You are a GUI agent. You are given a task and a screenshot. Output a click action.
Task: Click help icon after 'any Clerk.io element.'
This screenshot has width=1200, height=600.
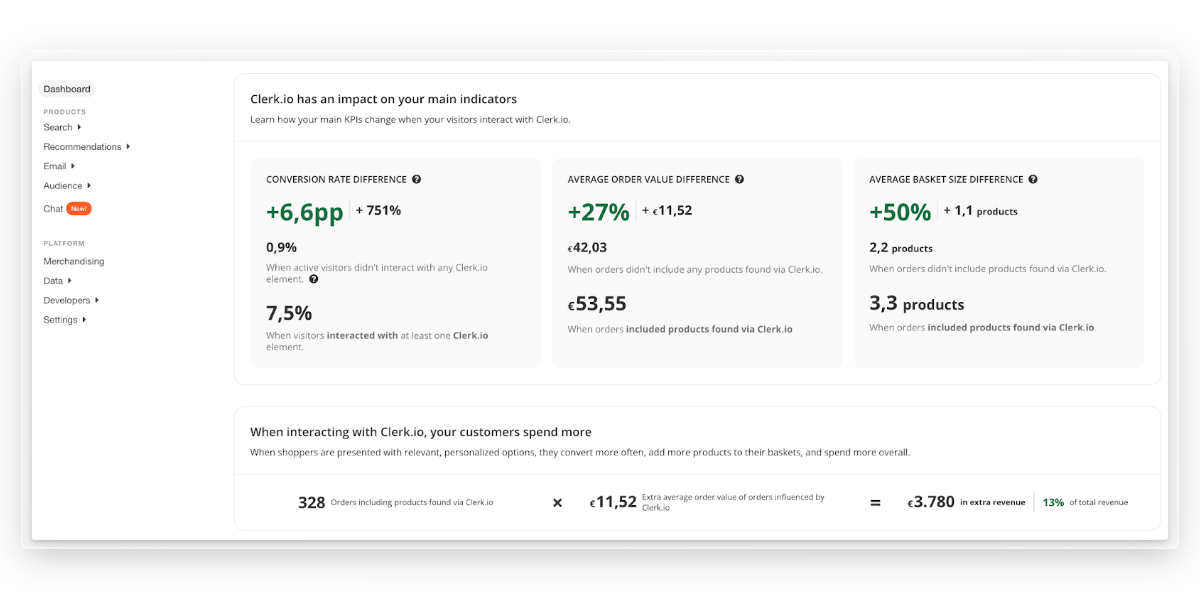pos(314,280)
